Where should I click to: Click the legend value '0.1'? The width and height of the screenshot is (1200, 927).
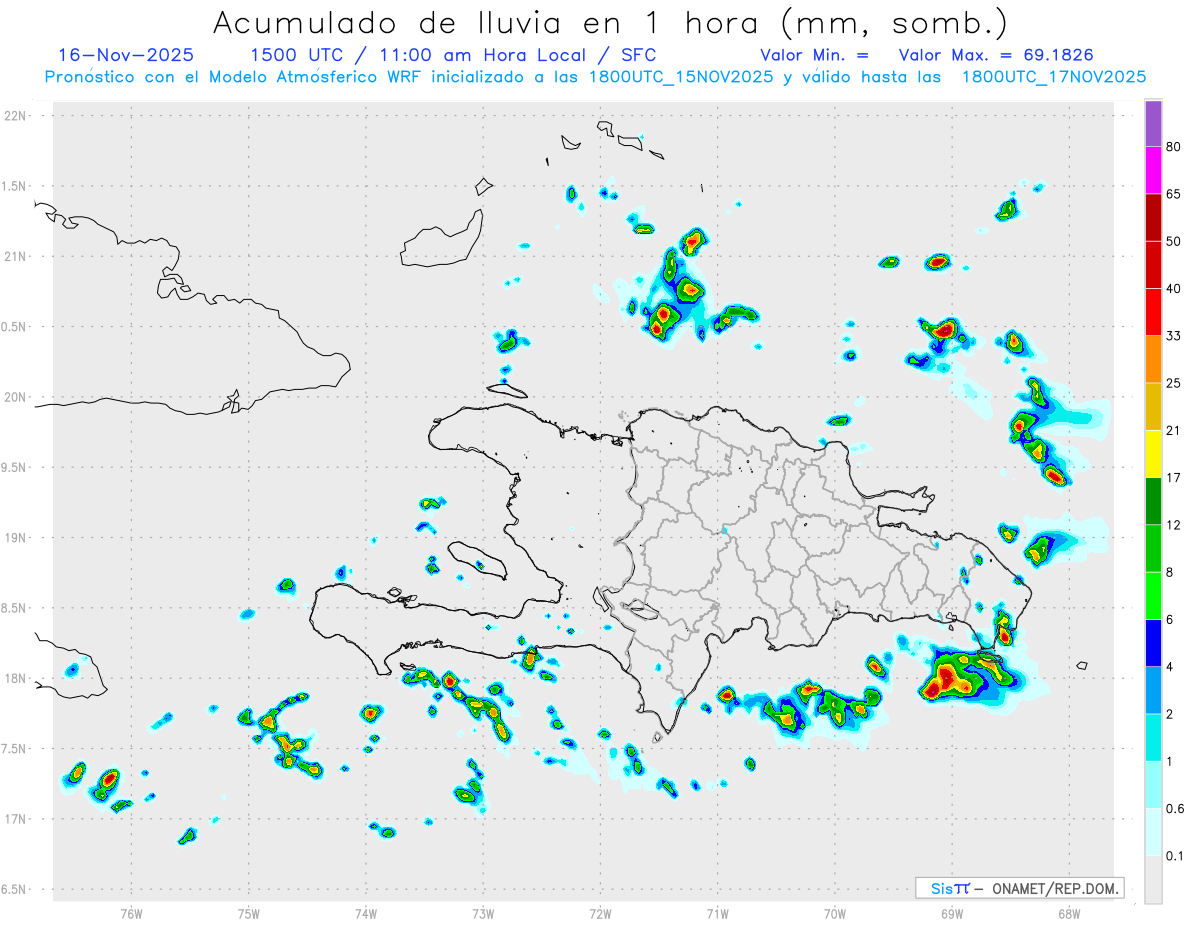pyautogui.click(x=1176, y=856)
